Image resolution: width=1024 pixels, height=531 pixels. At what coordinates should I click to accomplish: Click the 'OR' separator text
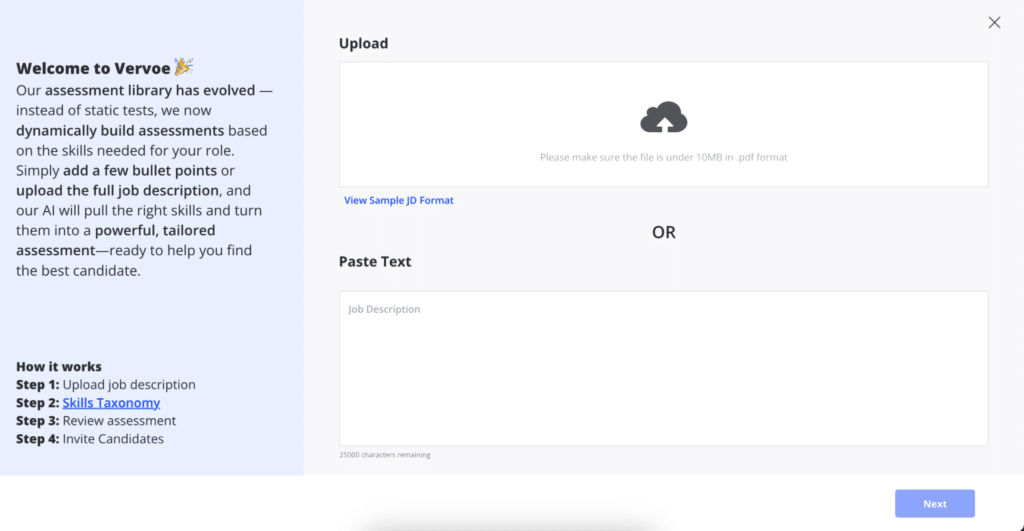coord(664,233)
